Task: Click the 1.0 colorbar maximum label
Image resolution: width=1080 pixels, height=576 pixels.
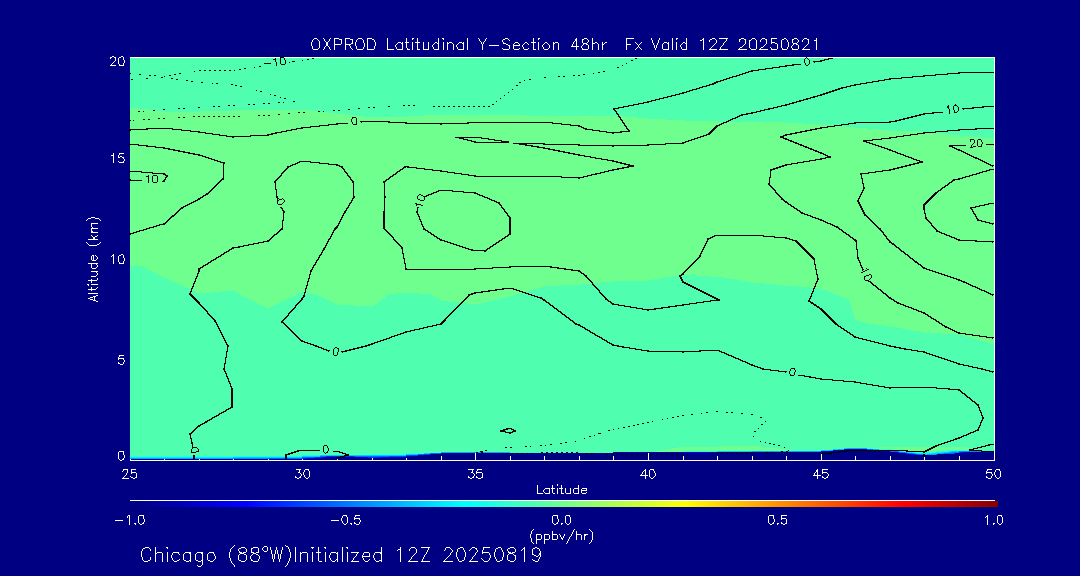Action: tap(992, 520)
